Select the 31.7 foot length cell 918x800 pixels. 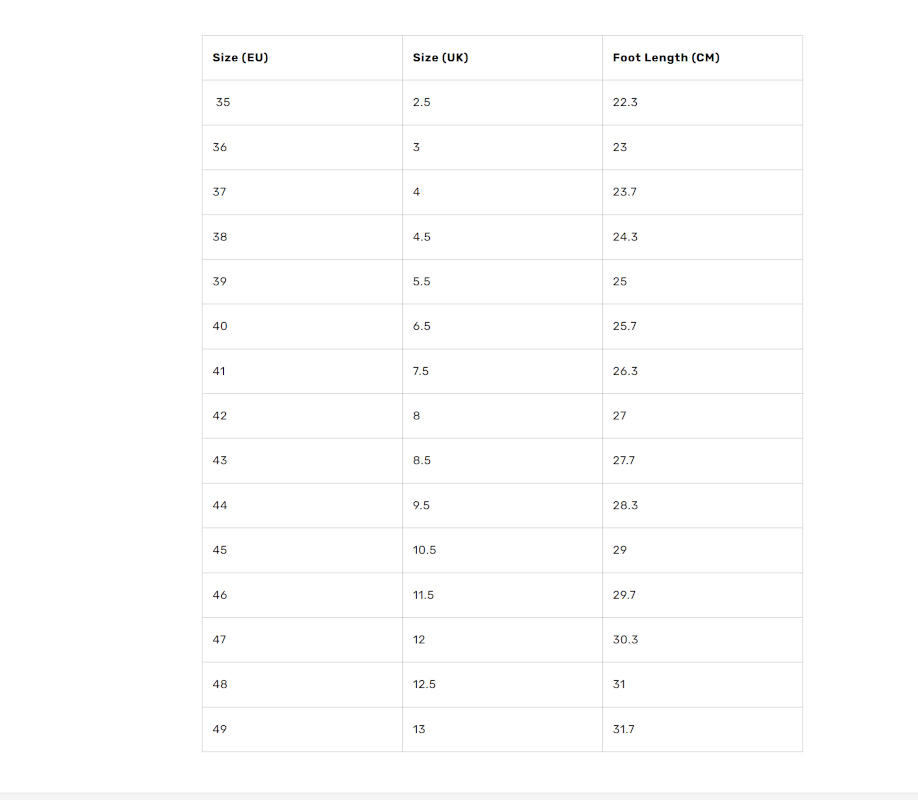pyautogui.click(x=624, y=729)
